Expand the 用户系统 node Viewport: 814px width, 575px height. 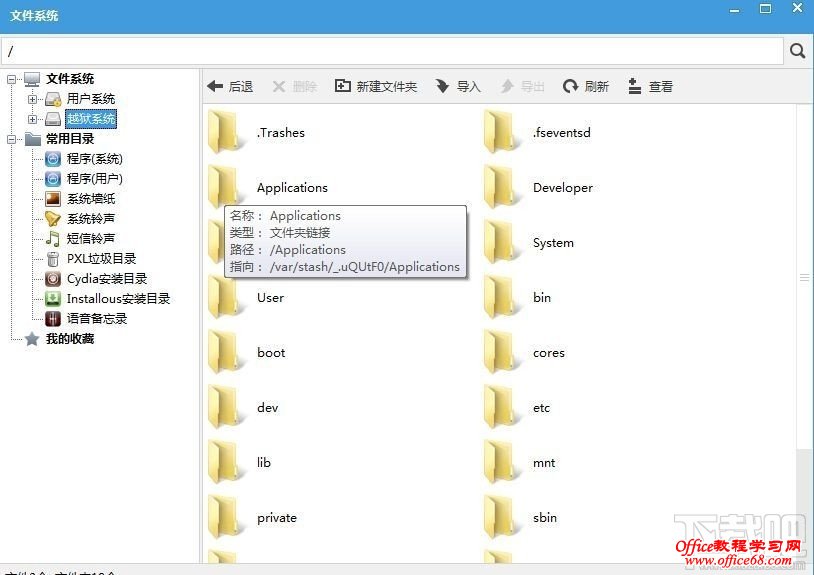[32, 99]
